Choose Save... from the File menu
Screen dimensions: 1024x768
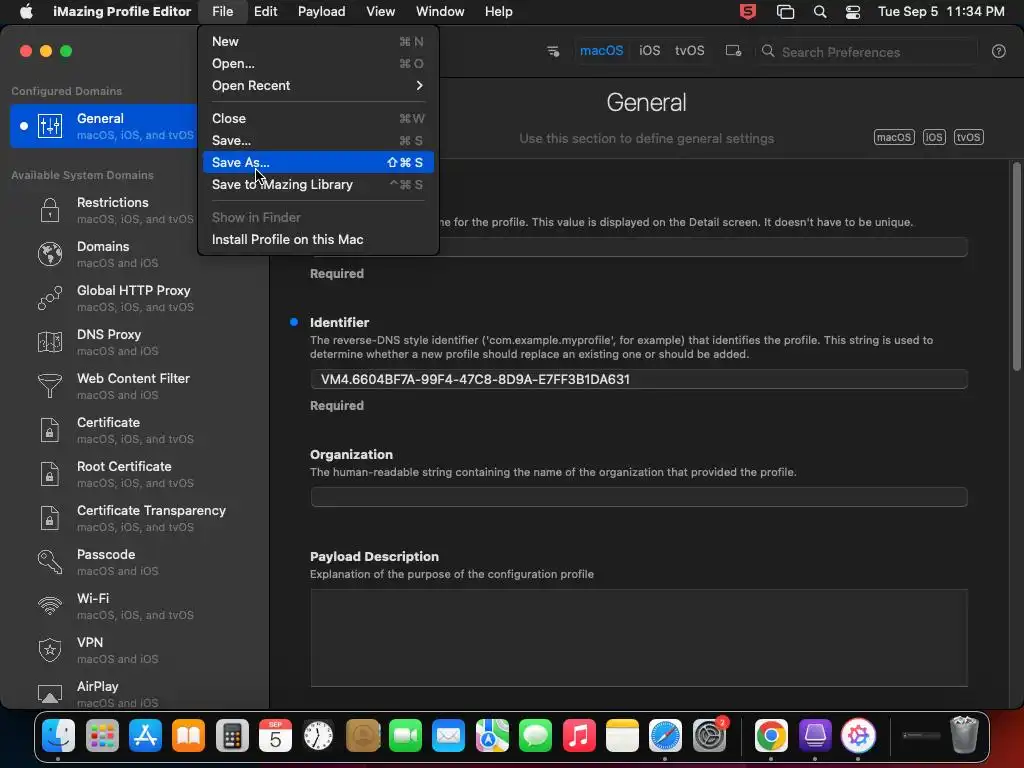pyautogui.click(x=318, y=140)
